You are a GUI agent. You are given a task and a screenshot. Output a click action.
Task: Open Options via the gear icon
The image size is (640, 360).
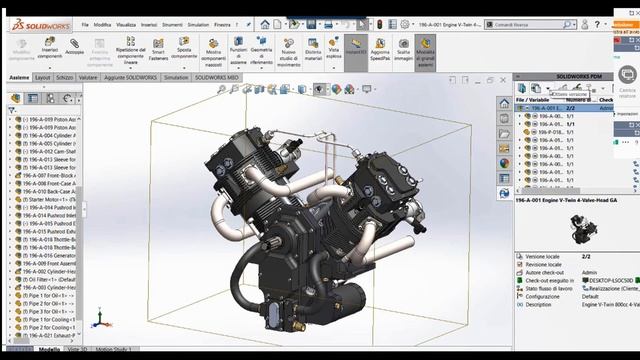tap(404, 24)
